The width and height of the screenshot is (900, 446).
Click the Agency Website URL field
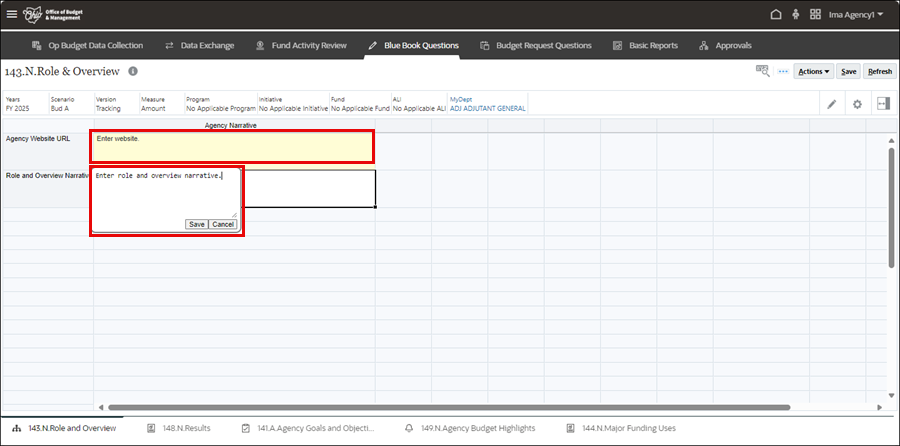click(232, 146)
